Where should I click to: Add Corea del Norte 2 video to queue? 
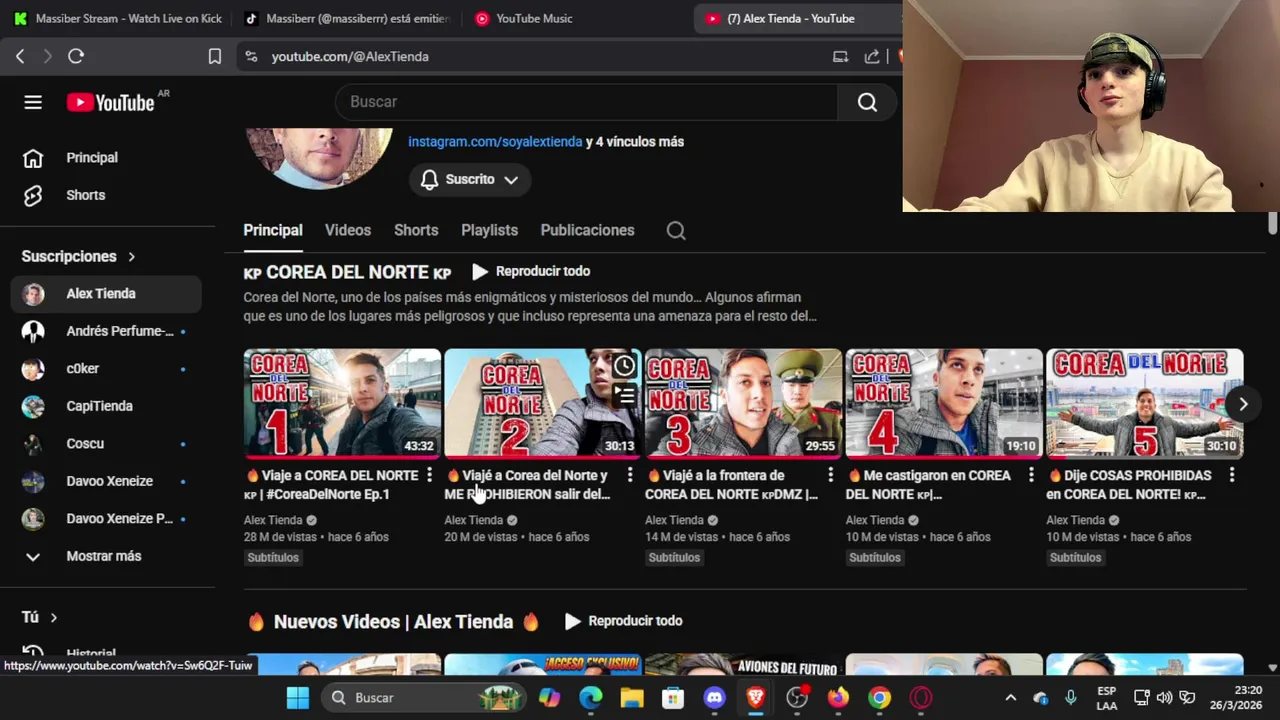click(624, 396)
